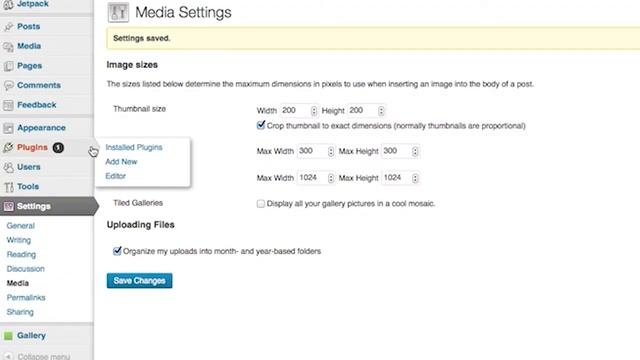
Task: Click the Plugins plug icon
Action: (x=8, y=148)
